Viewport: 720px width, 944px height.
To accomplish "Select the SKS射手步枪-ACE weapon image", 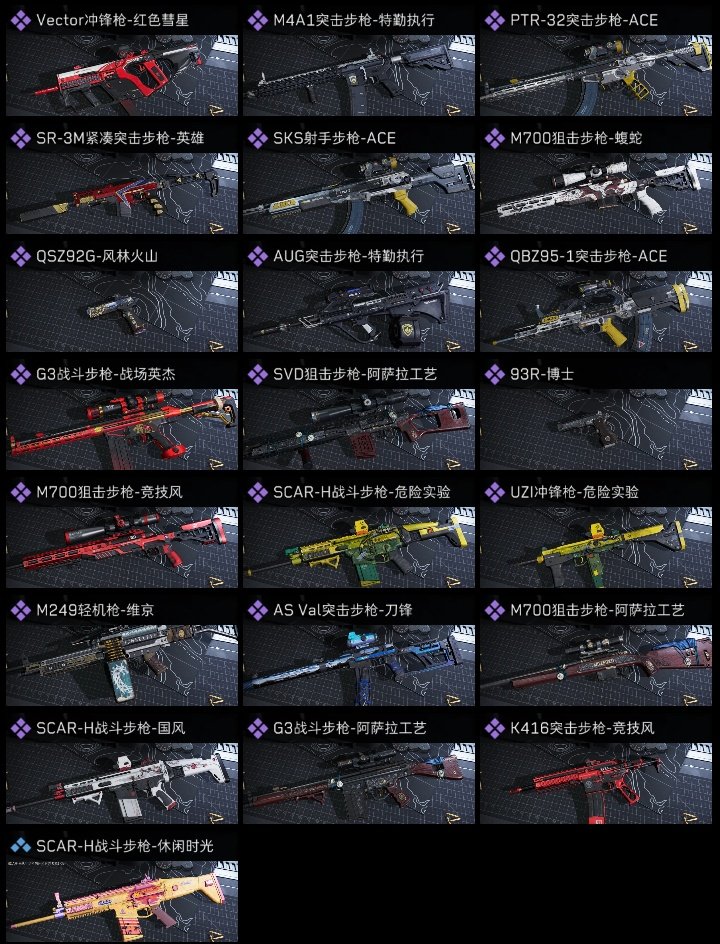I will point(359,193).
